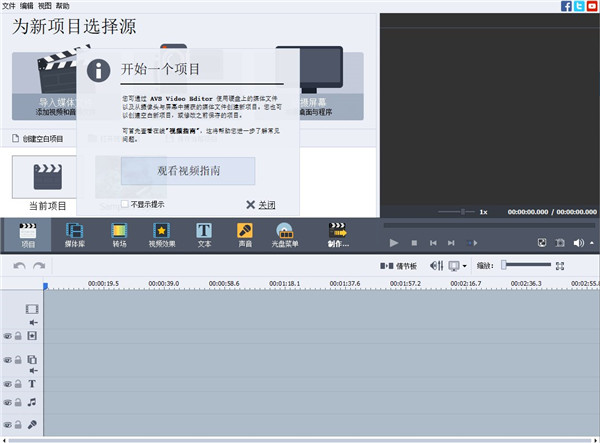The image size is (600, 443).
Task: Open the Facebook icon link
Action: point(566,6)
